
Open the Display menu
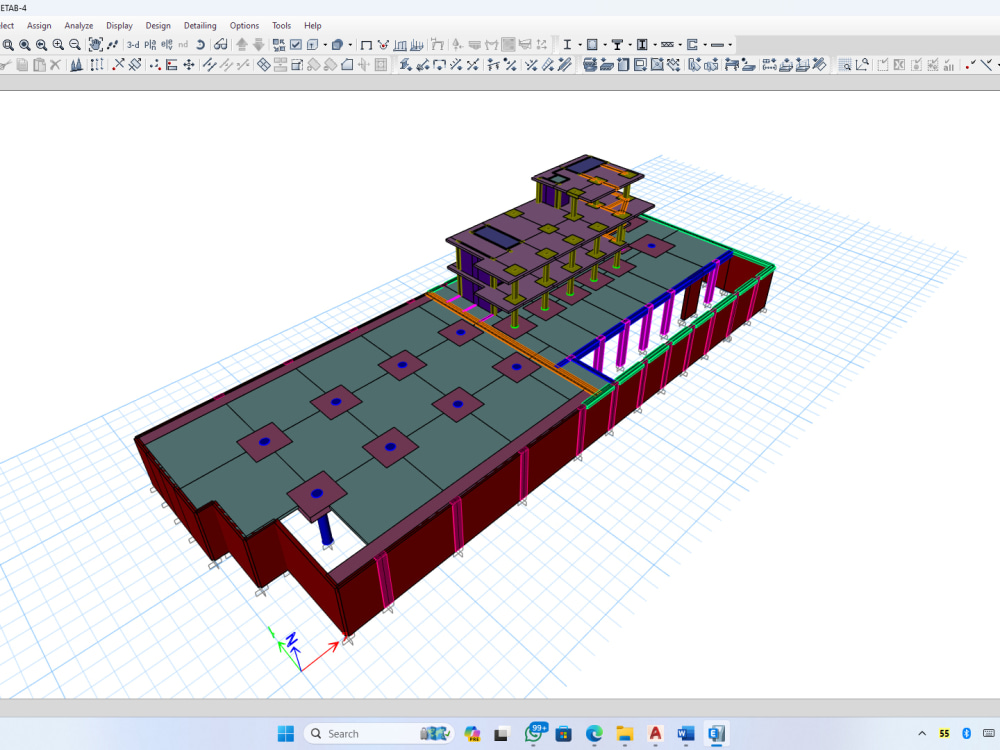119,25
